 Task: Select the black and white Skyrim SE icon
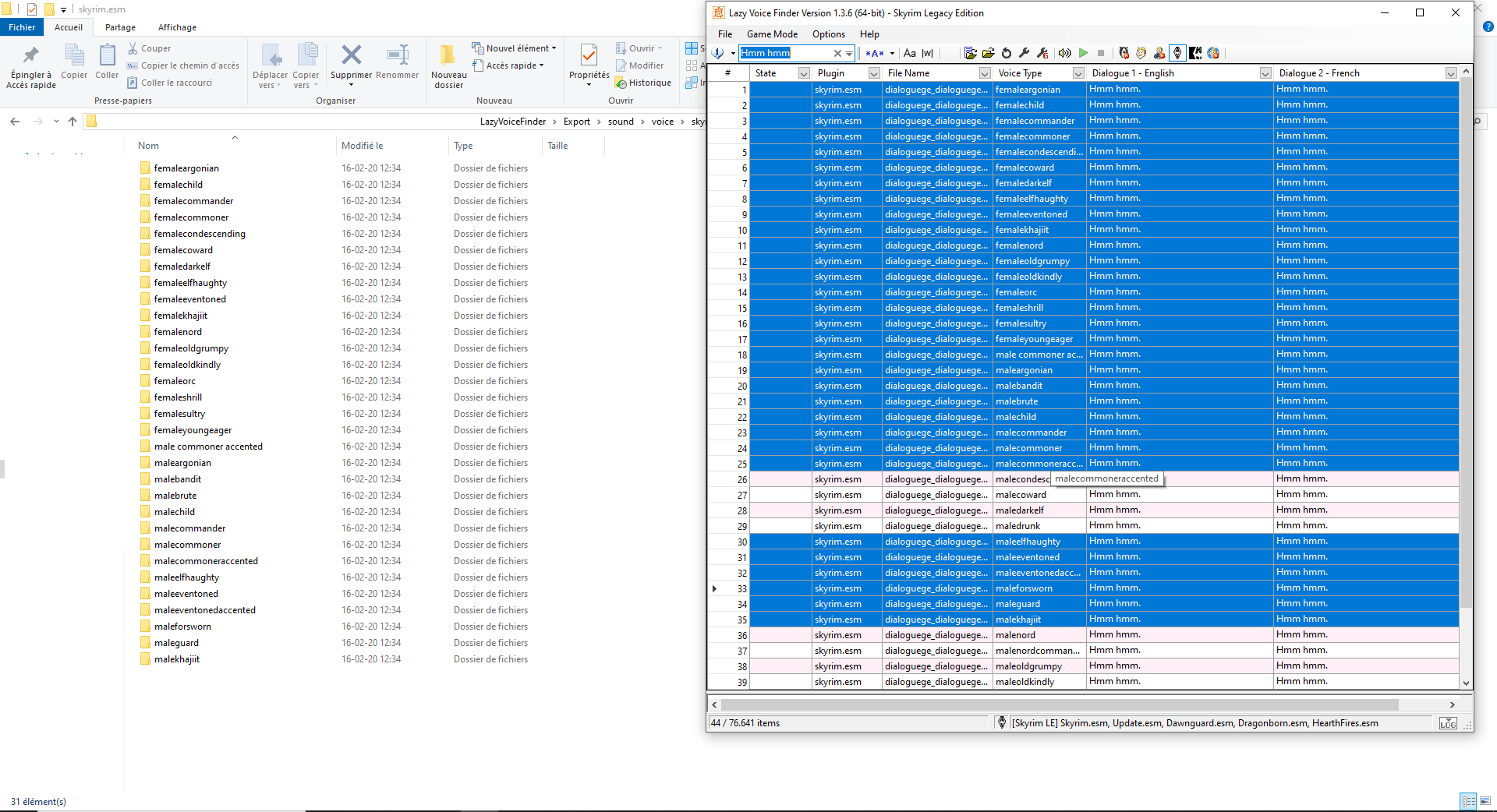pos(1195,53)
